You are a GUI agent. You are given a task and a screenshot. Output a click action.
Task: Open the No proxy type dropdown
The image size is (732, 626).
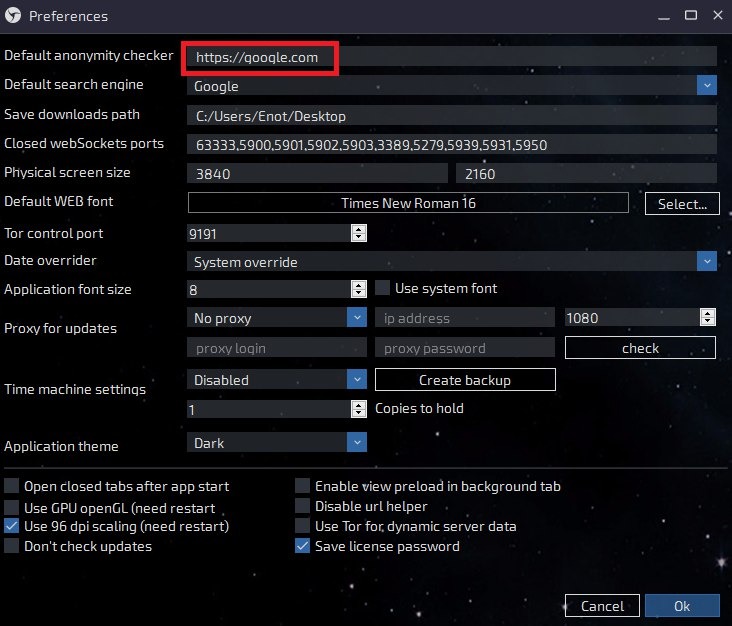pyautogui.click(x=277, y=318)
